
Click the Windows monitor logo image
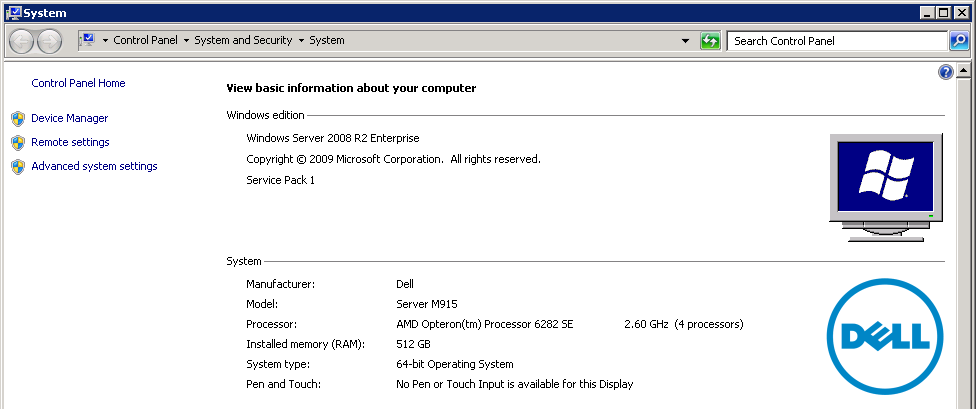click(886, 187)
